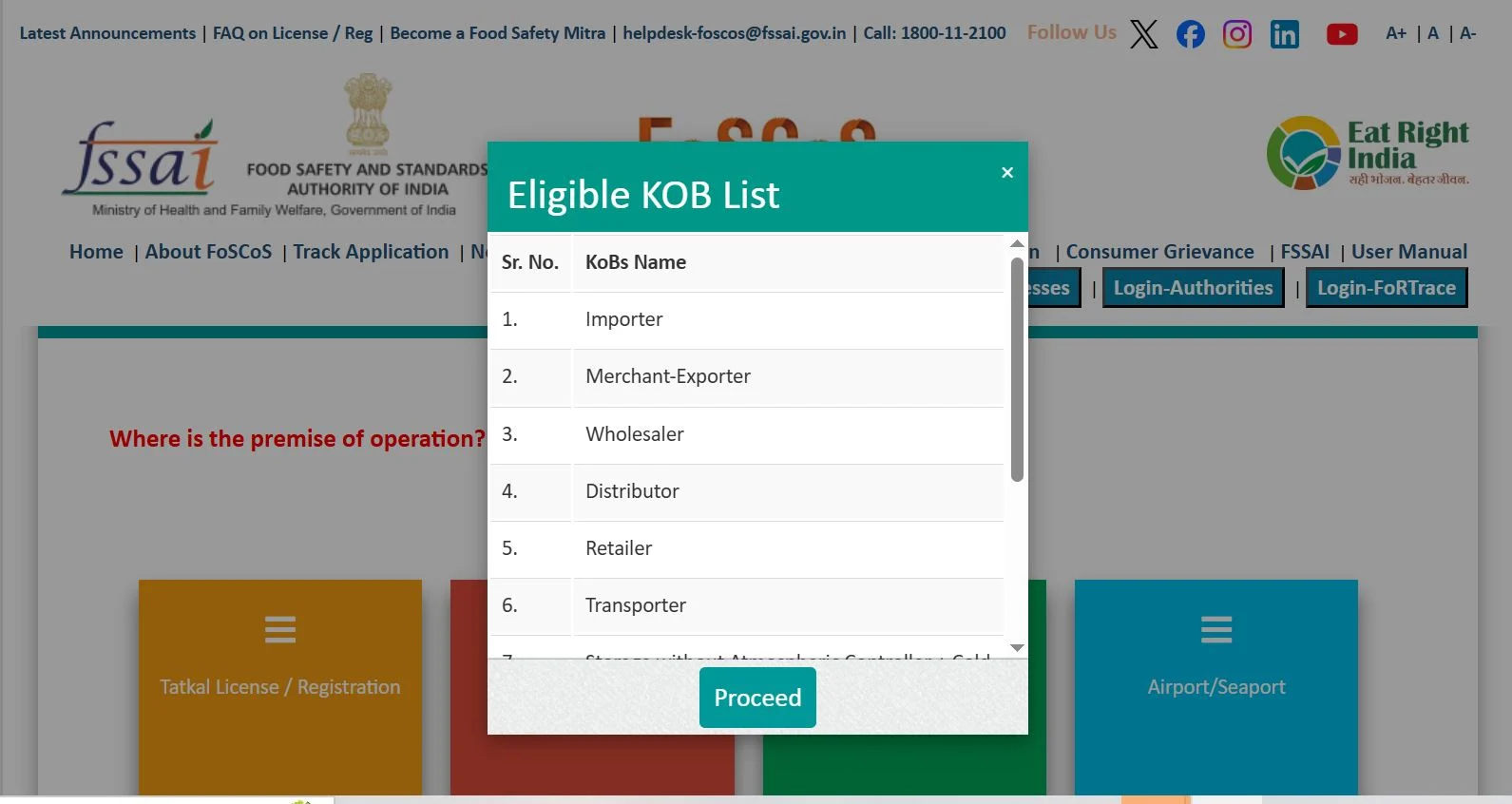Go to About FoSCoS menu item
The width and height of the screenshot is (1512, 804).
[x=208, y=252]
